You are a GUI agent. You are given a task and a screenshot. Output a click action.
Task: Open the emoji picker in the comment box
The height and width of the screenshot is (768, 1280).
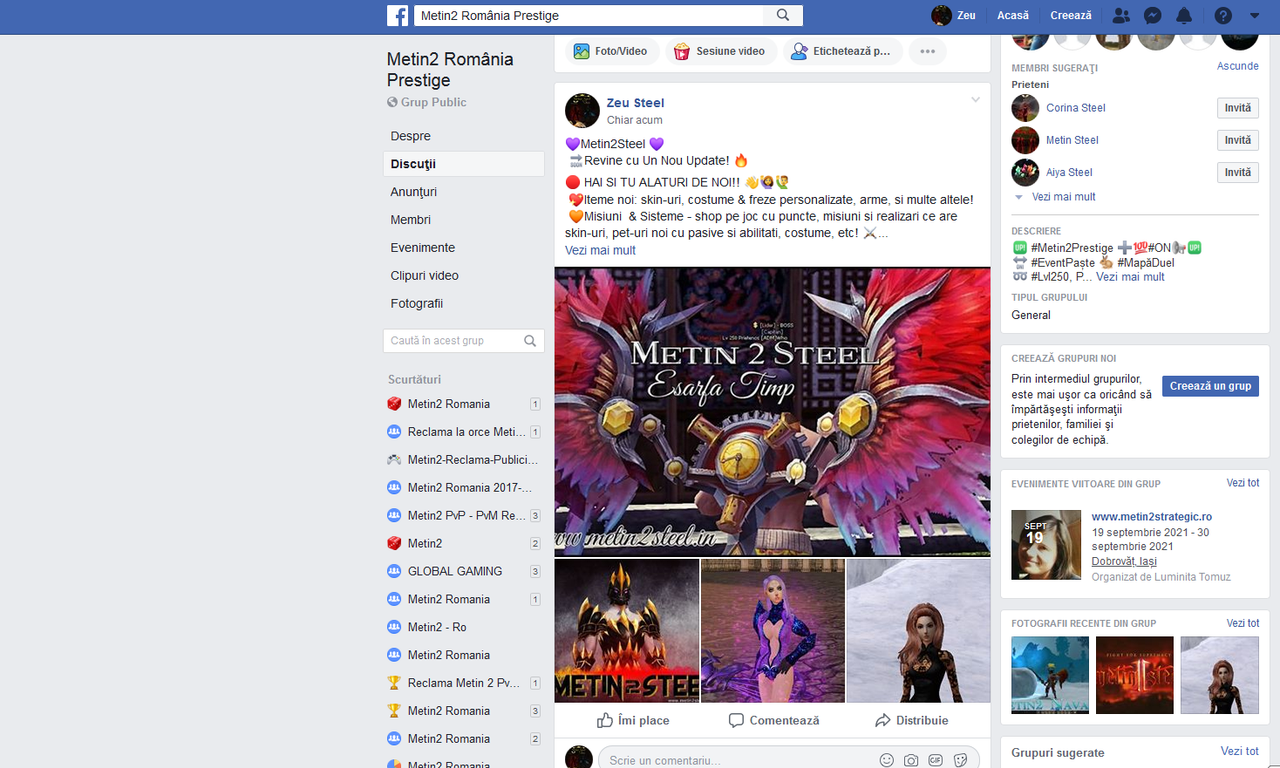[x=886, y=758]
